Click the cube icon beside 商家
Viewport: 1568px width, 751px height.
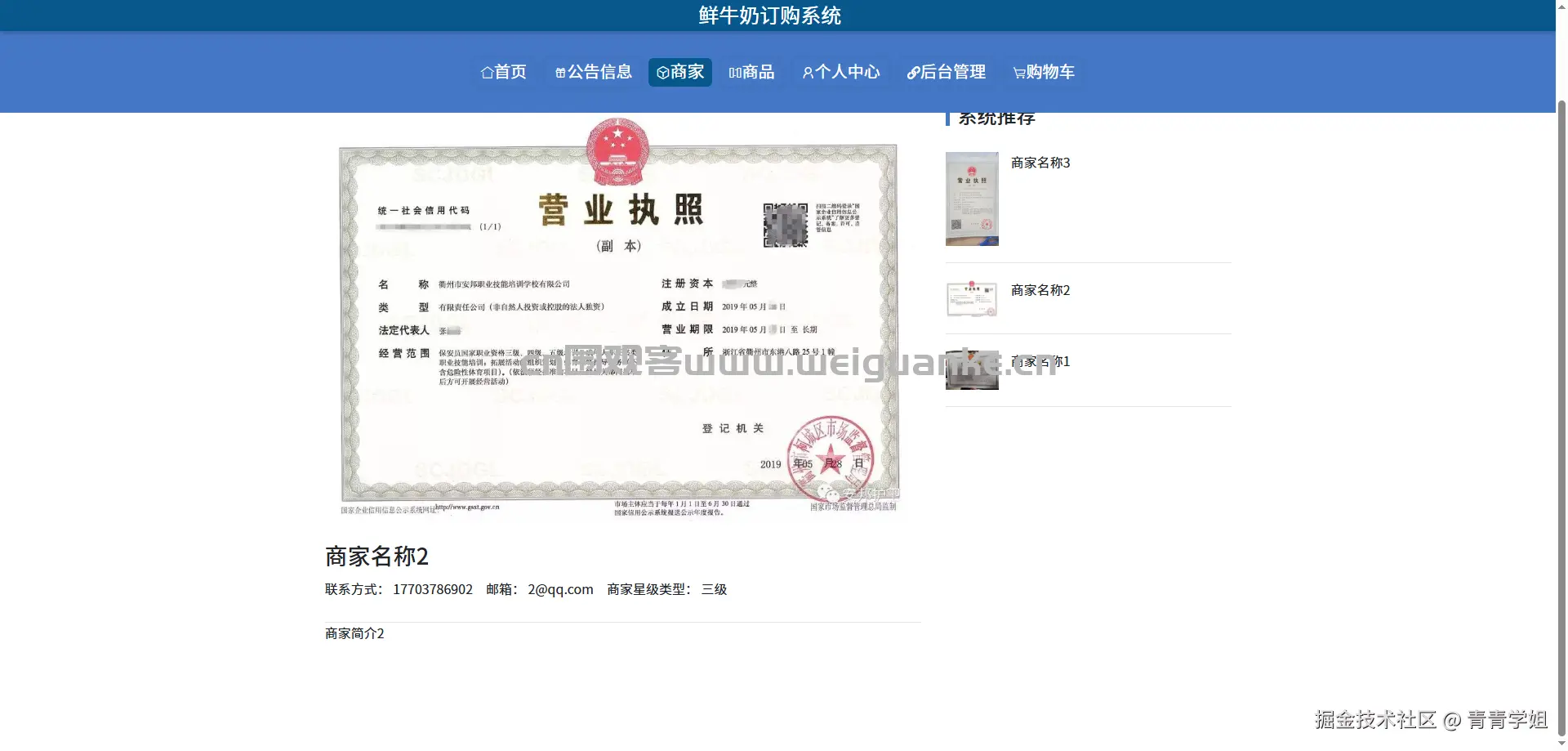coord(663,73)
